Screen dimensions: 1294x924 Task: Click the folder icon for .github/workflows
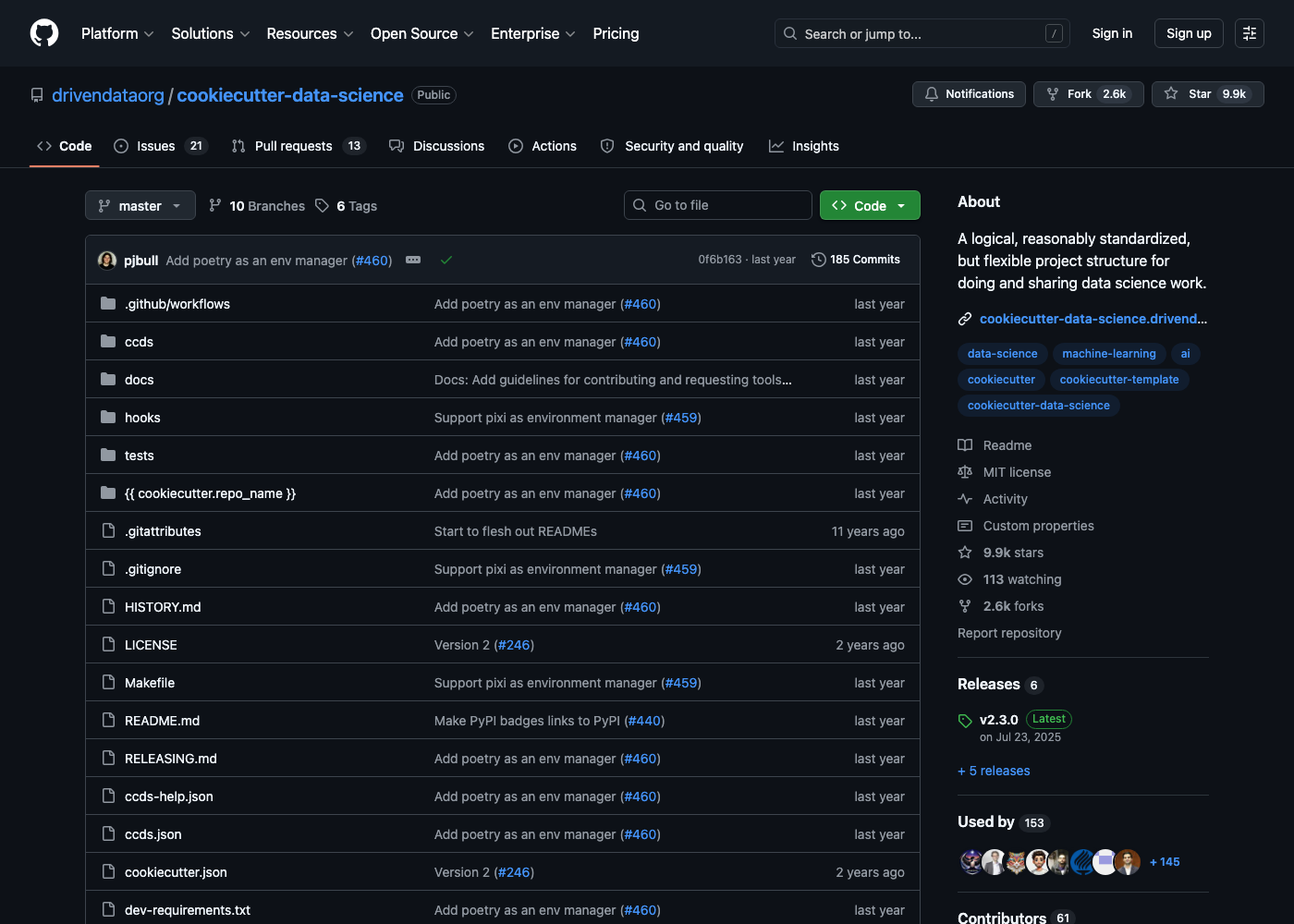pos(108,303)
